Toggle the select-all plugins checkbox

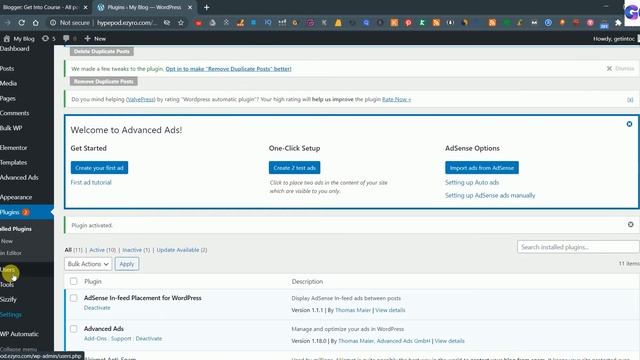tap(73, 282)
